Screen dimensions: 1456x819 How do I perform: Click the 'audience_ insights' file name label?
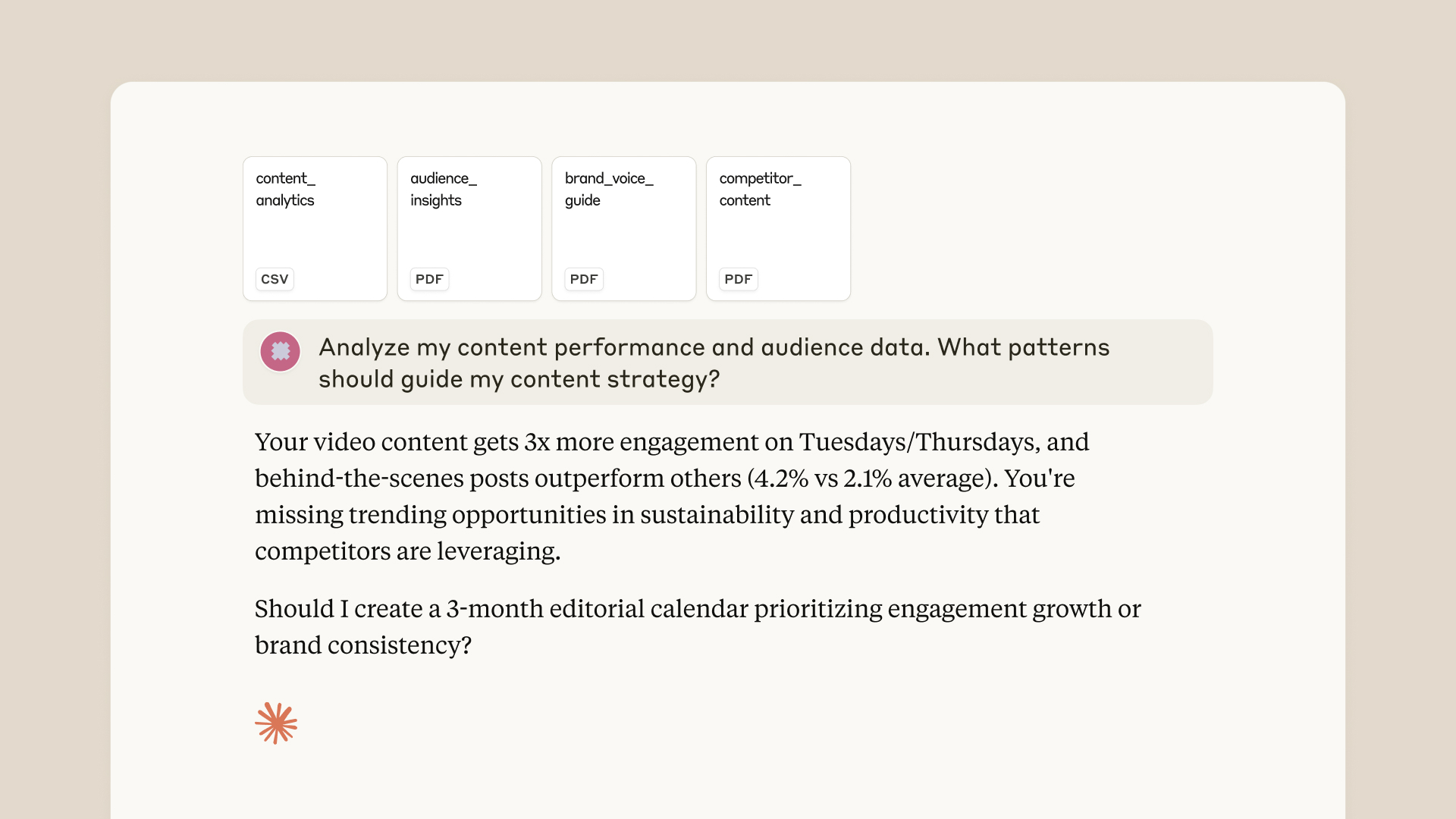[444, 189]
